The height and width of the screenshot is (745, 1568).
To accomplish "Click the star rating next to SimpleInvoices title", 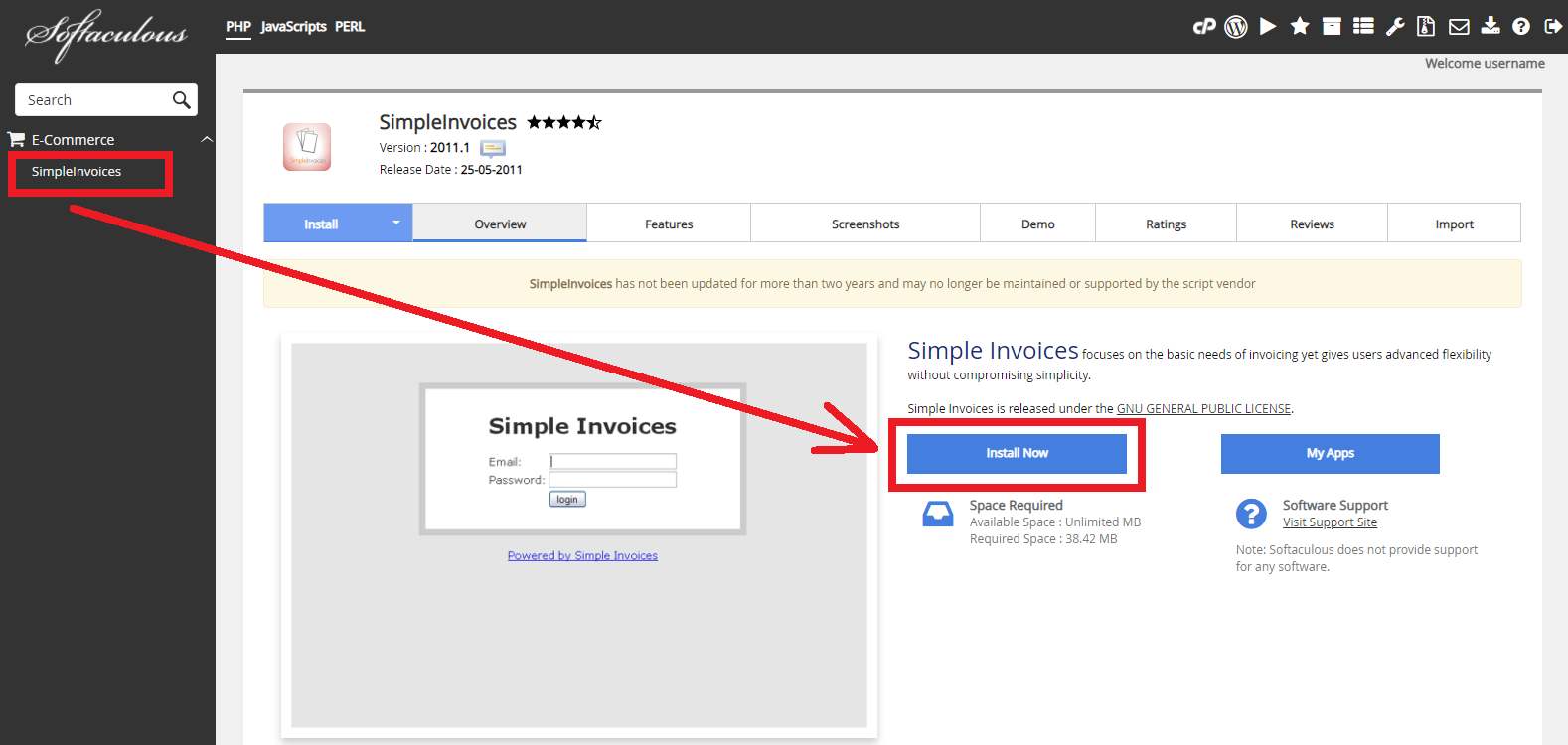I will pyautogui.click(x=564, y=122).
